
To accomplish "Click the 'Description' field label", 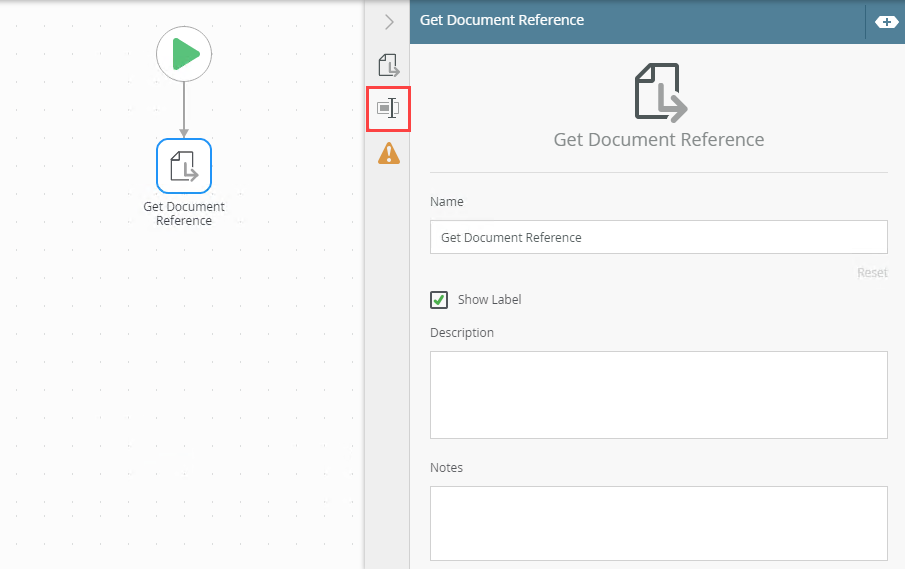I will [x=462, y=333].
